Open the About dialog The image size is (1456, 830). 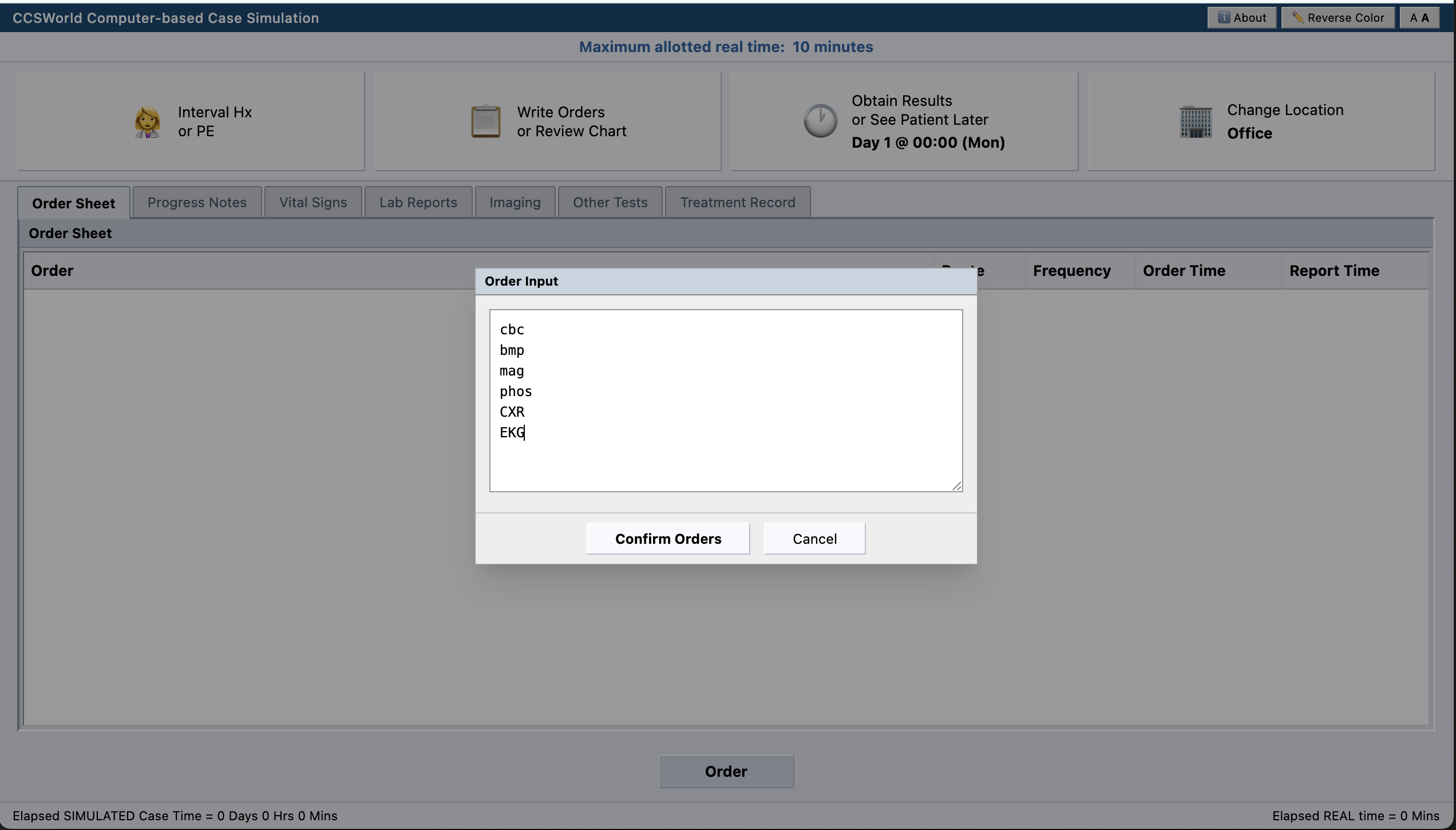(x=1241, y=18)
